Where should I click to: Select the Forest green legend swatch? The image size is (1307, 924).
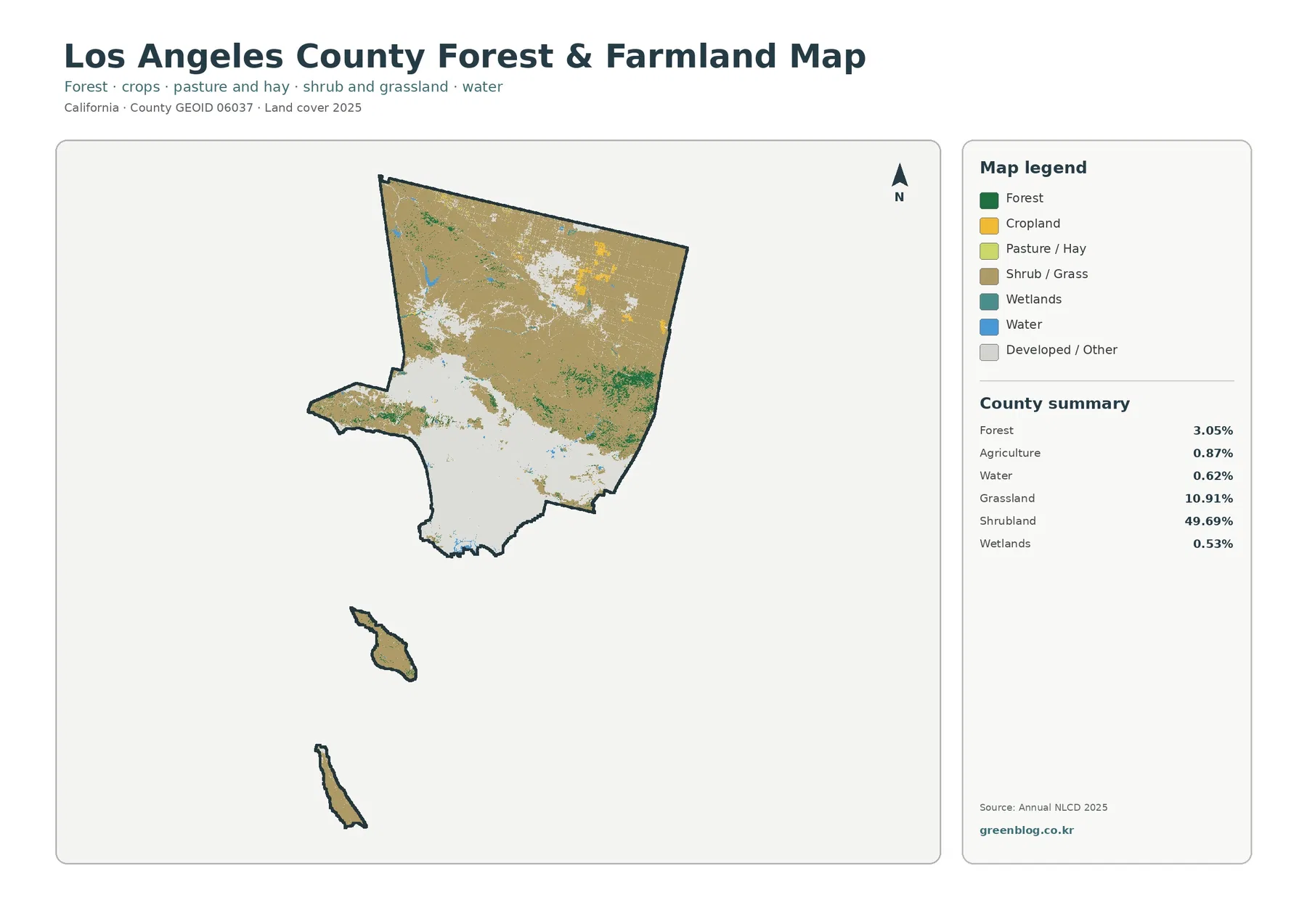988,200
